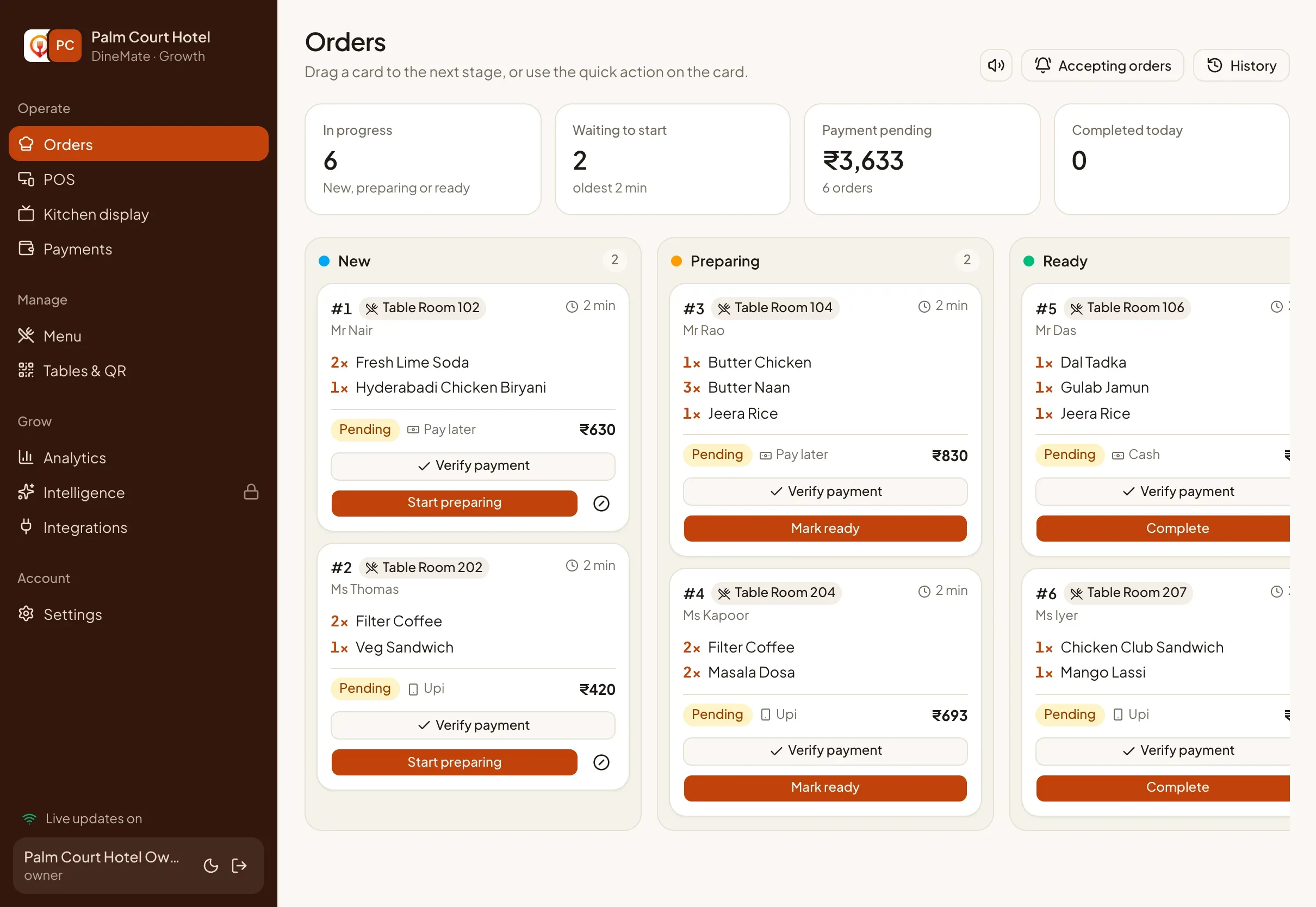Verify payment for order #1

473,466
